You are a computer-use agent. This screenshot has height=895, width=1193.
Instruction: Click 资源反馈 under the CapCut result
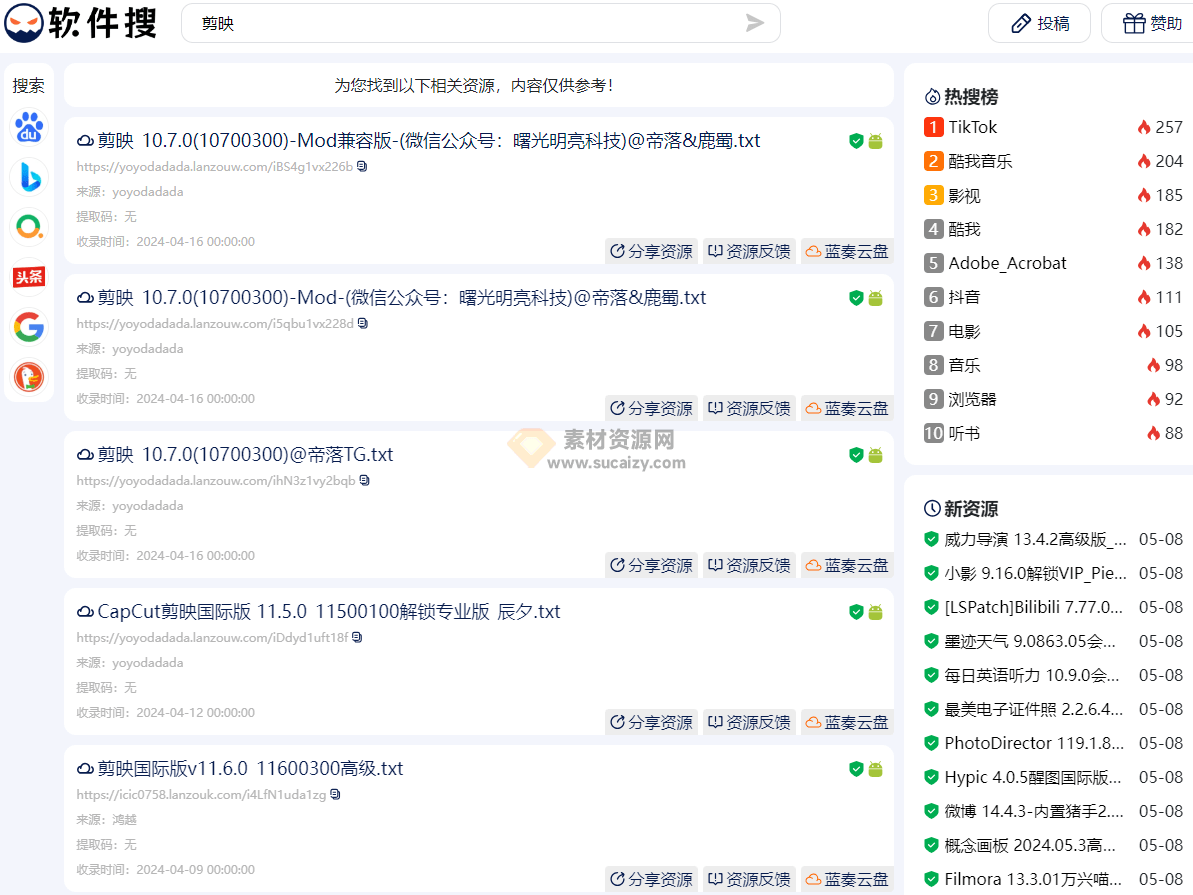coord(748,722)
